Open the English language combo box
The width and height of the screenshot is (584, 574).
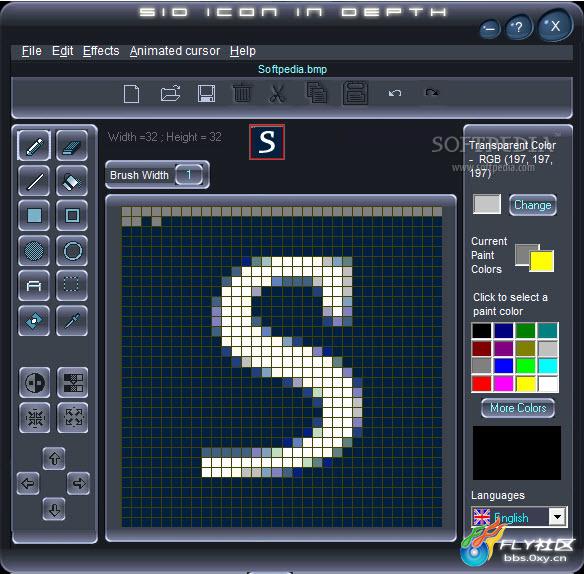(x=519, y=517)
